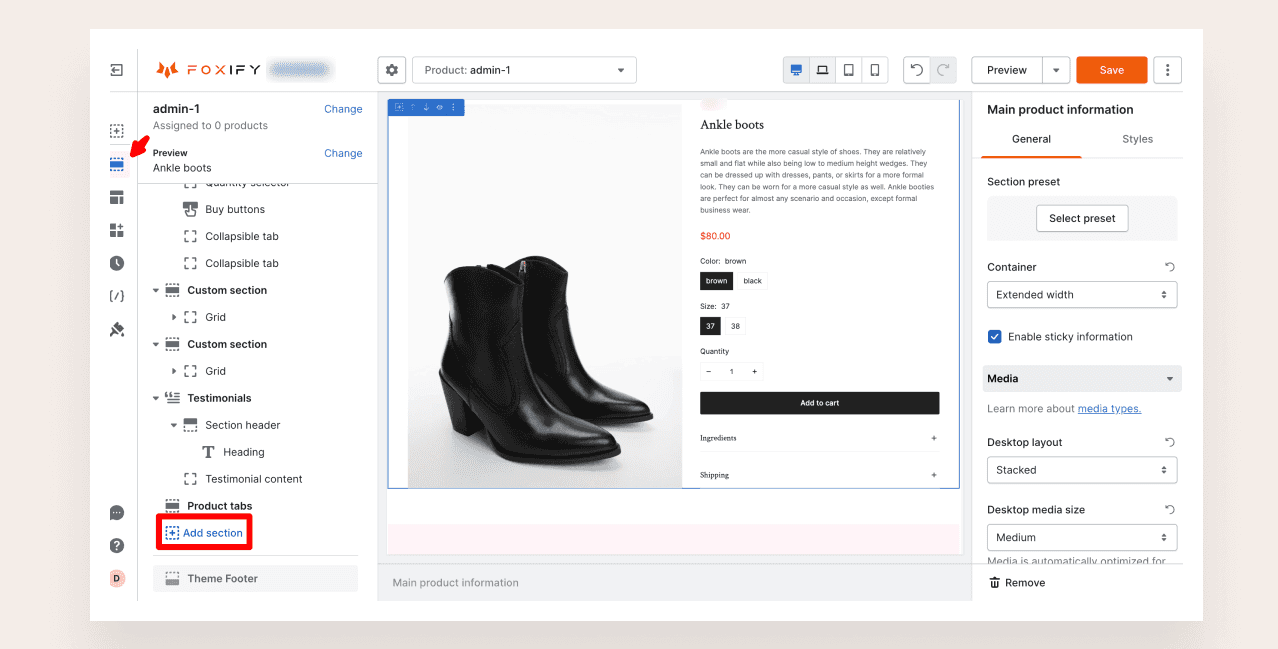Click the undo arrow icon

916,70
